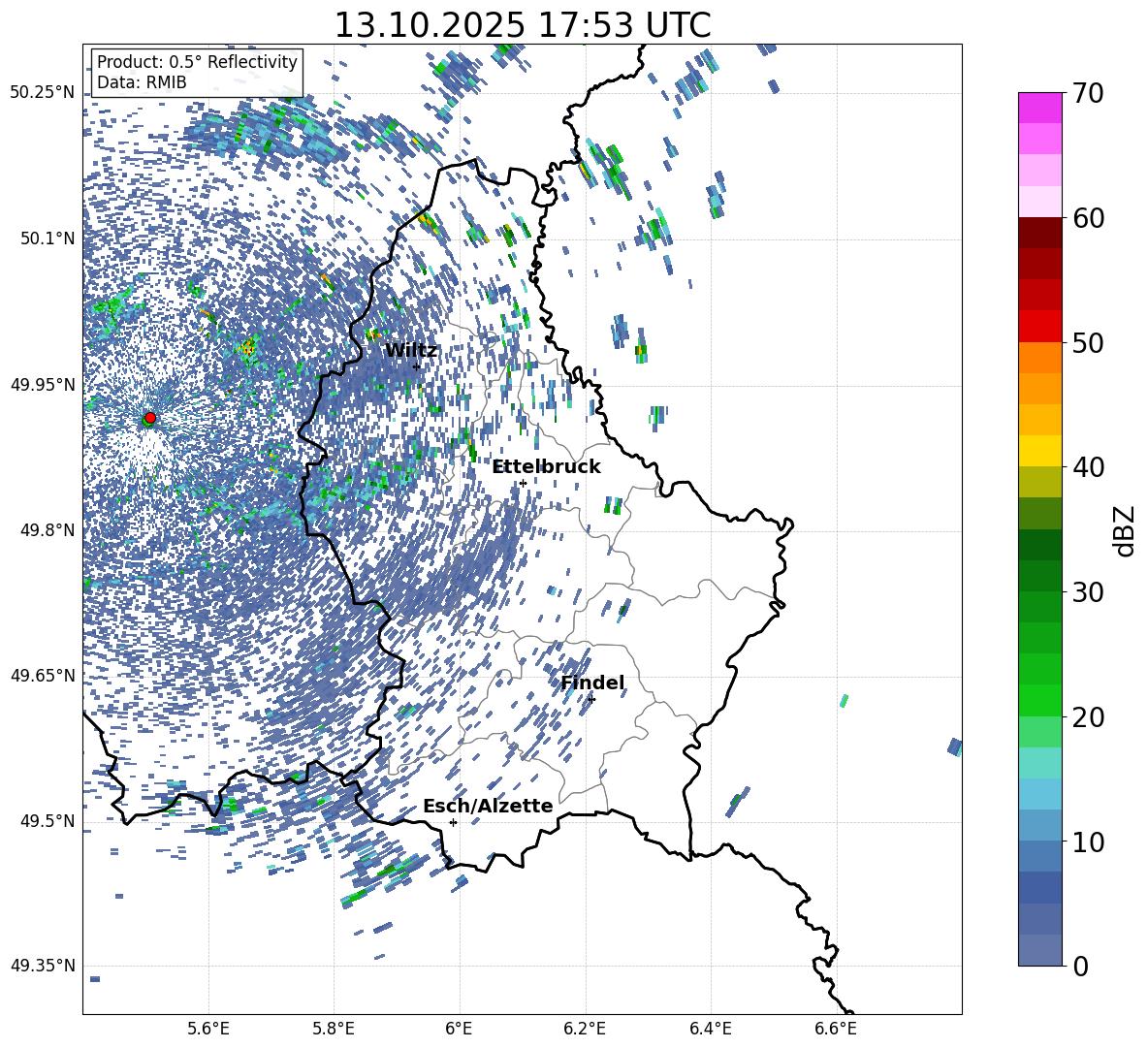Click the 'Product: 0.5° Reflectivity' label
The image size is (1148, 1048).
(197, 61)
